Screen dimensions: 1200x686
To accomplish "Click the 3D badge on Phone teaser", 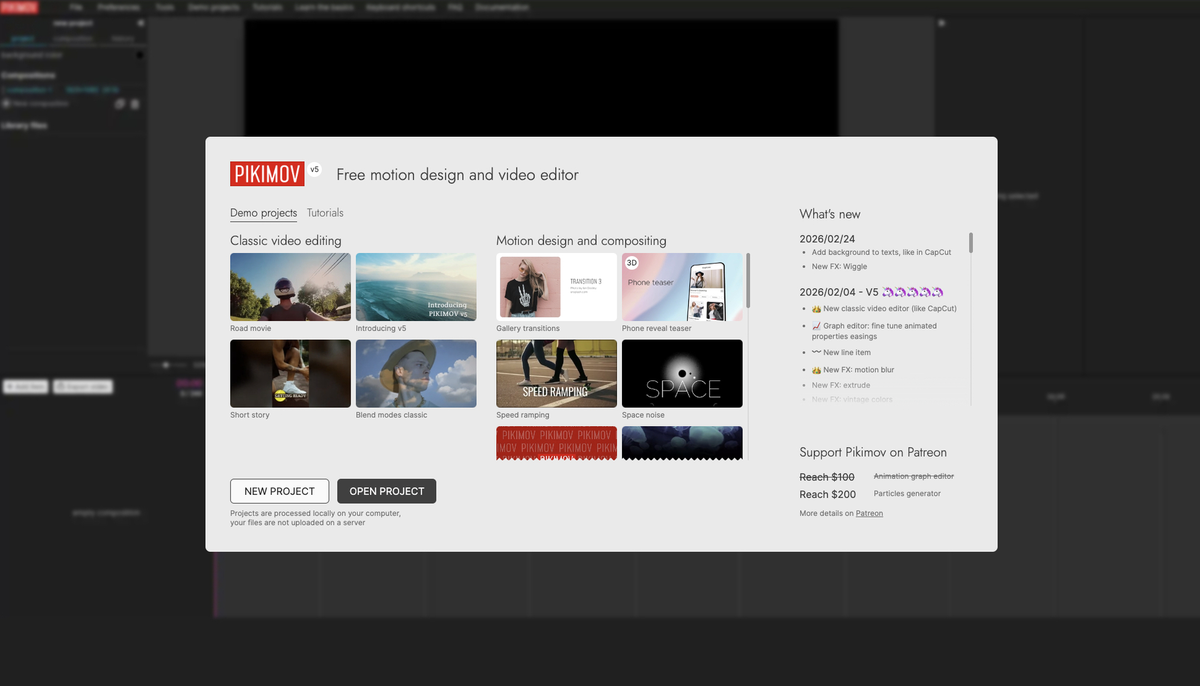I will tap(632, 263).
